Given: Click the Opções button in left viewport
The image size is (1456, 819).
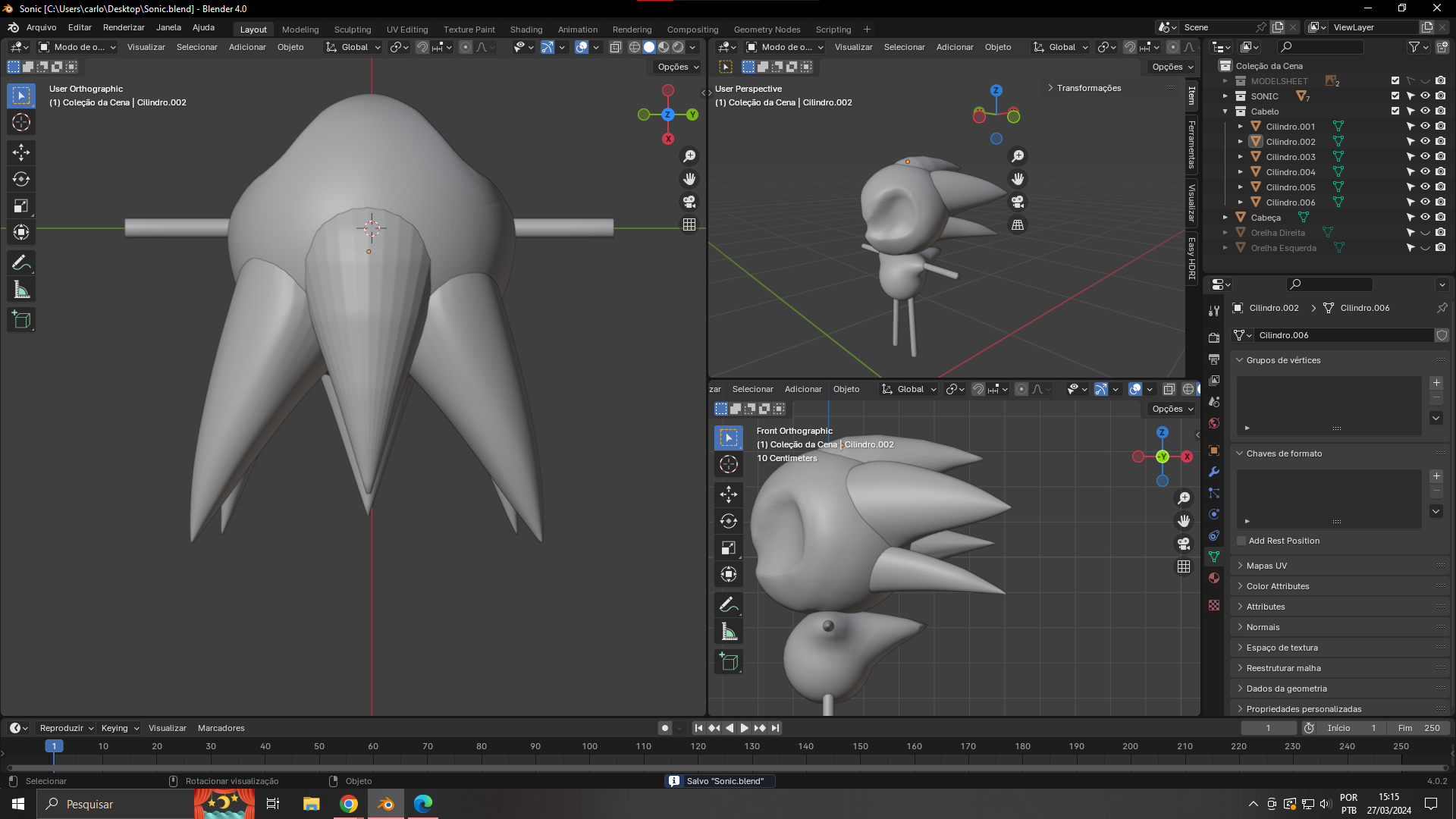Looking at the screenshot, I should click(677, 67).
